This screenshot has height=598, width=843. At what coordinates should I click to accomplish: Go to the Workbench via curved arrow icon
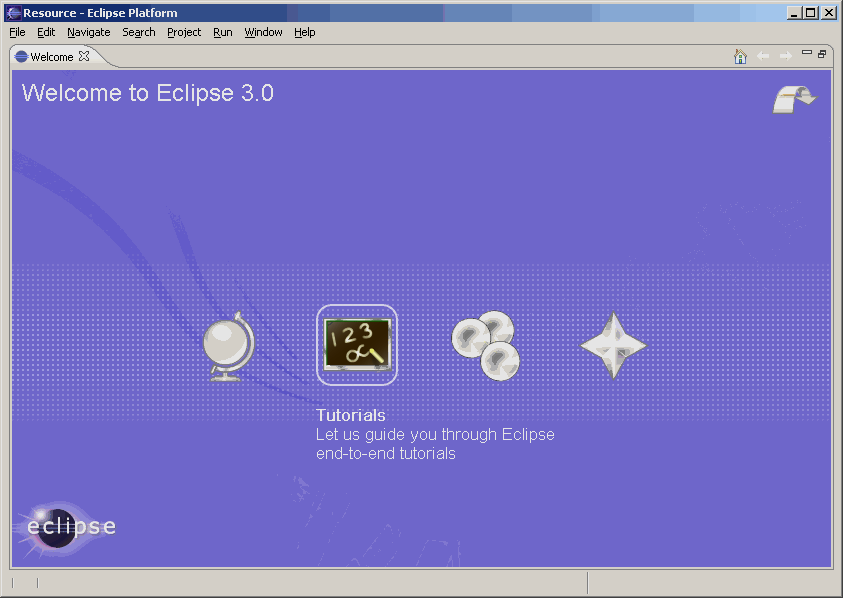[795, 99]
